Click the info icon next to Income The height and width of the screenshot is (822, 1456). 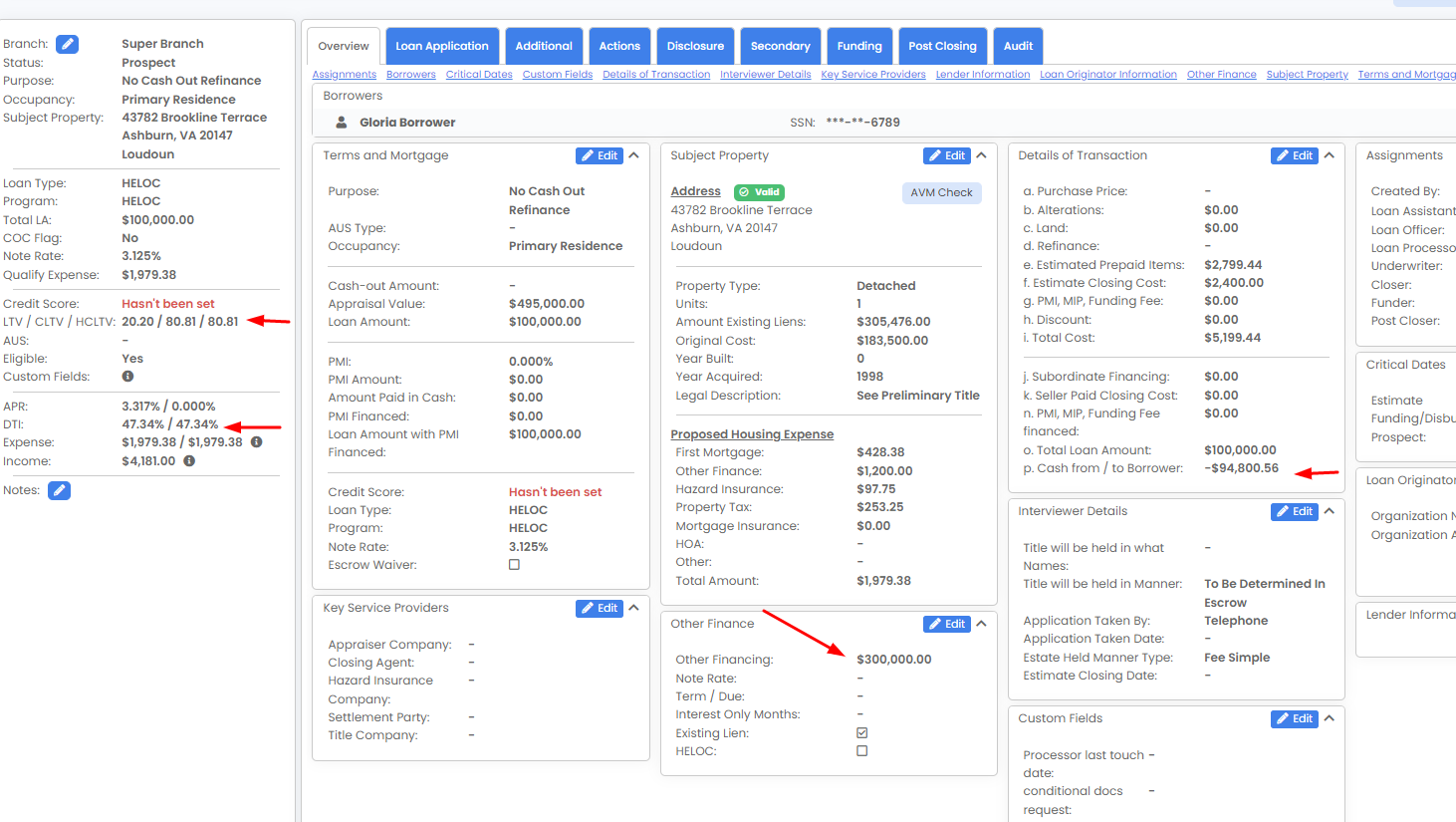point(189,461)
